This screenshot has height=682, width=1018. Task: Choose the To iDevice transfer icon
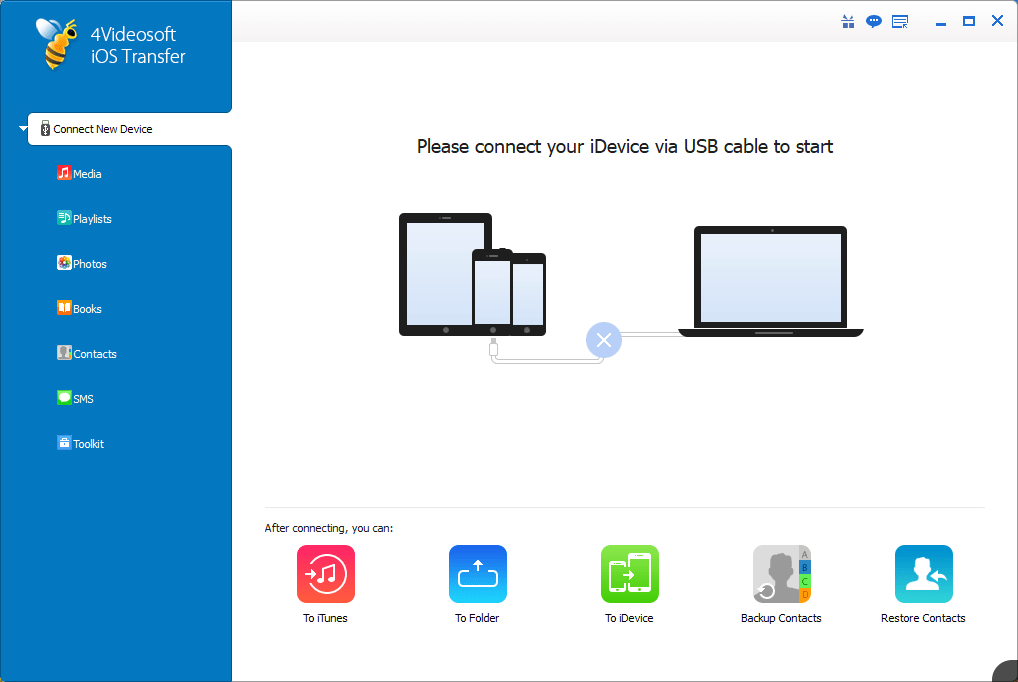click(x=629, y=574)
